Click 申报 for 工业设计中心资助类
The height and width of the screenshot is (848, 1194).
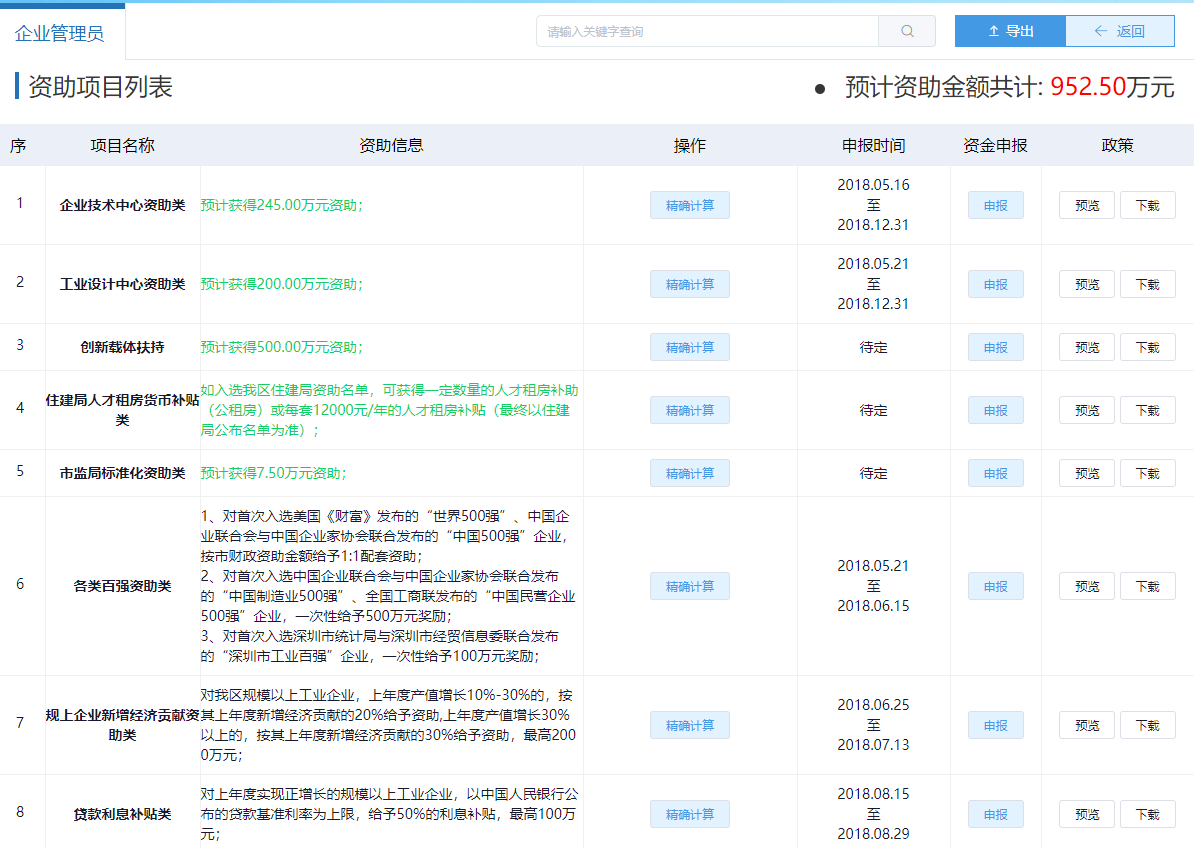click(x=995, y=284)
